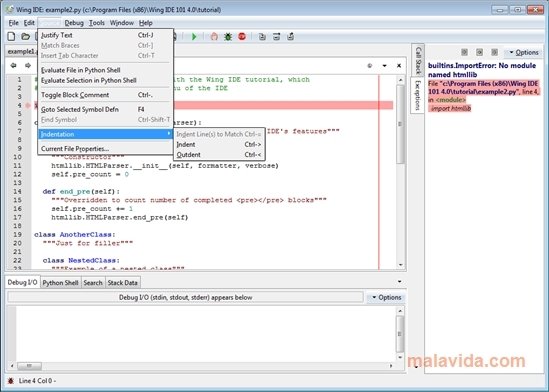Image resolution: width=549 pixels, height=392 pixels.
Task: Click the Debug I/O horizontal scrollbar thumb
Action: (29, 366)
